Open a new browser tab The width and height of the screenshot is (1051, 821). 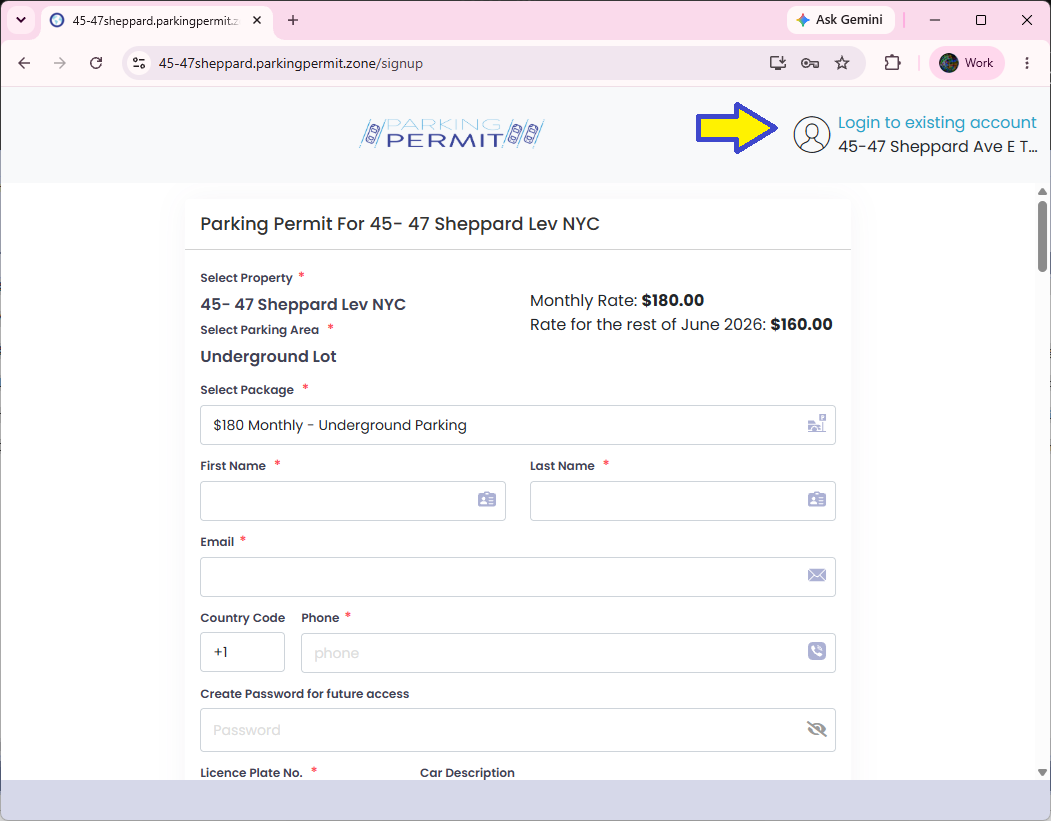[x=293, y=20]
